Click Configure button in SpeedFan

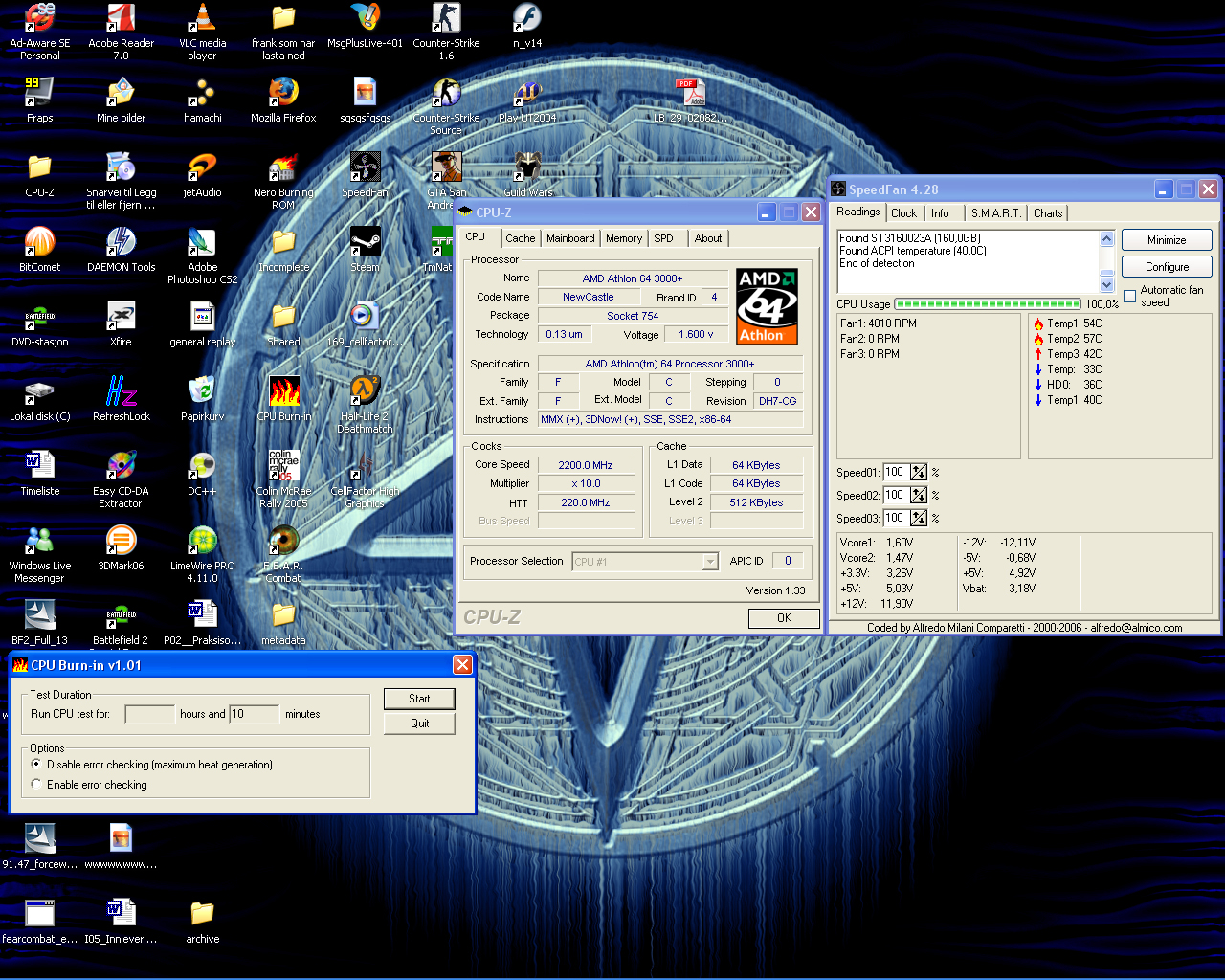click(1167, 267)
